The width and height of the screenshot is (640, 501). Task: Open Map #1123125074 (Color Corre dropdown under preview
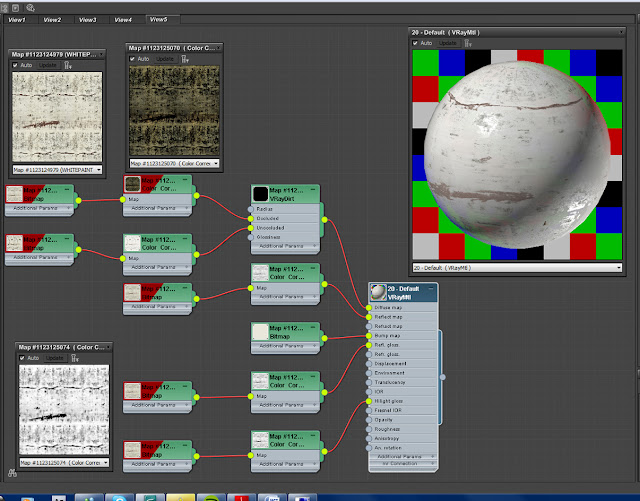pos(64,463)
